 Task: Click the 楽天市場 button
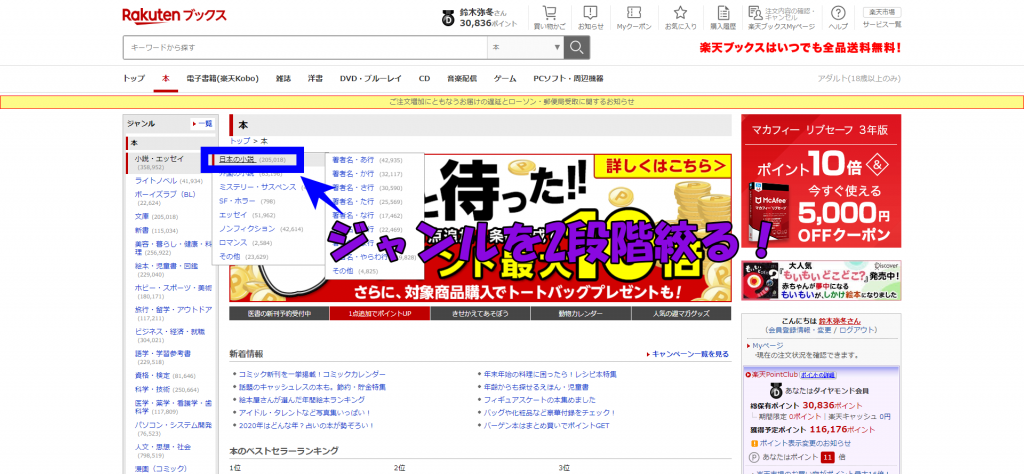pyautogui.click(x=882, y=12)
